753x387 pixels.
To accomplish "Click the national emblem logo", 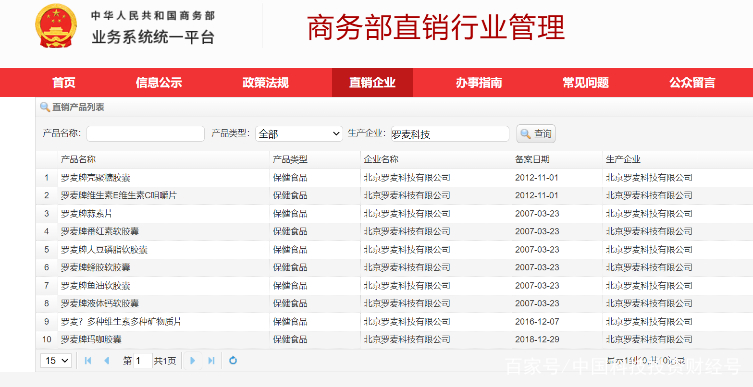I will point(56,26).
